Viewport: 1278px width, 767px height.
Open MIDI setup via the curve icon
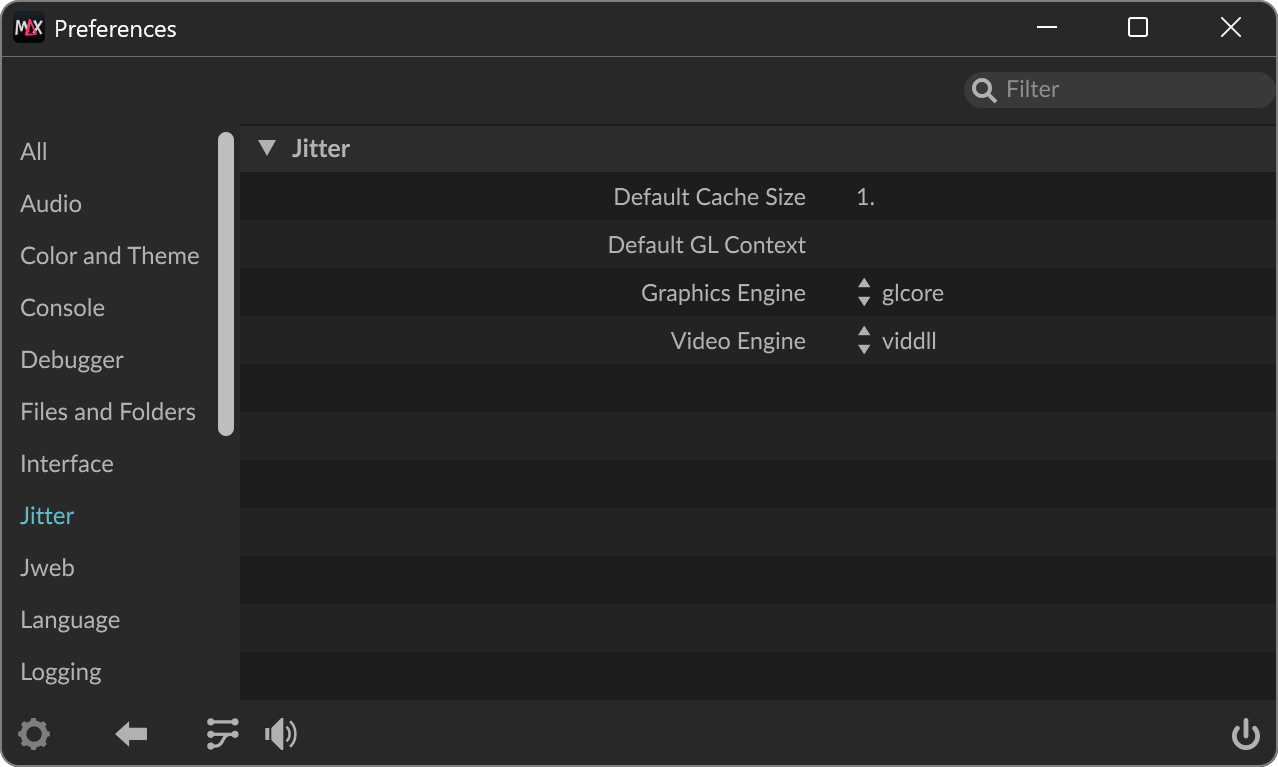pos(221,733)
